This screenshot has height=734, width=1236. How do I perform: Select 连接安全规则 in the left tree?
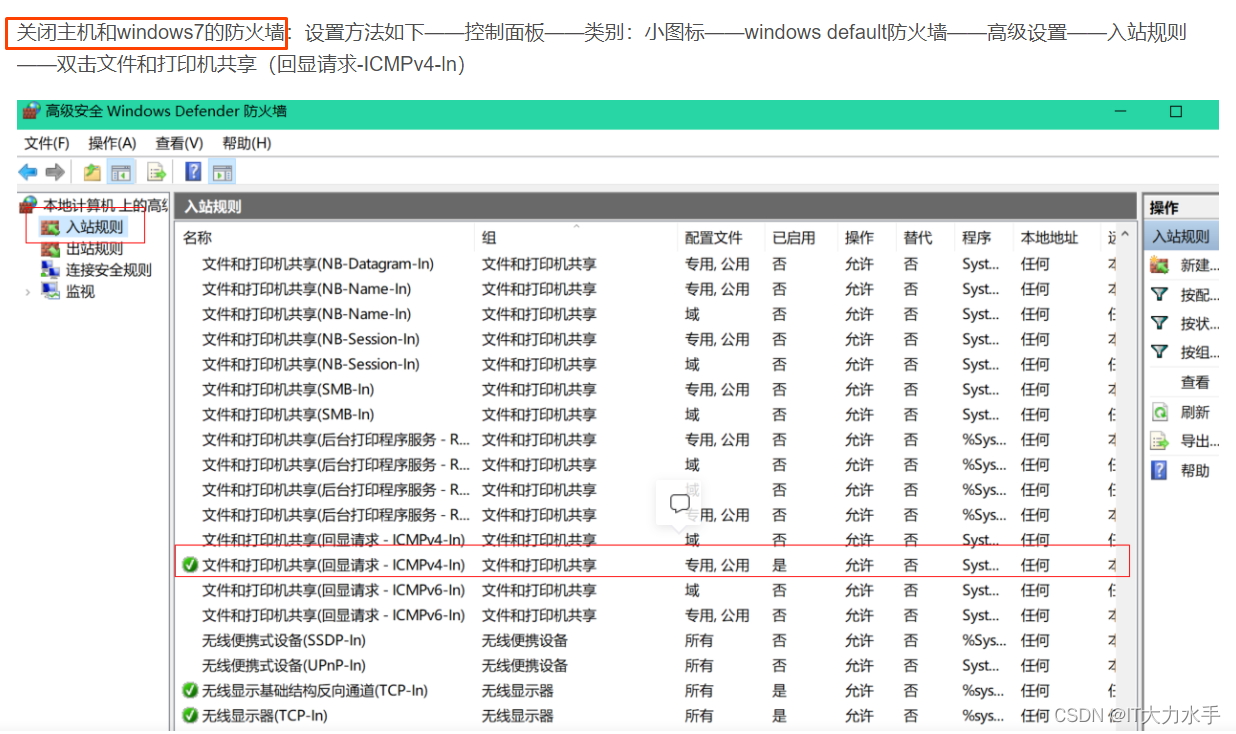[108, 269]
